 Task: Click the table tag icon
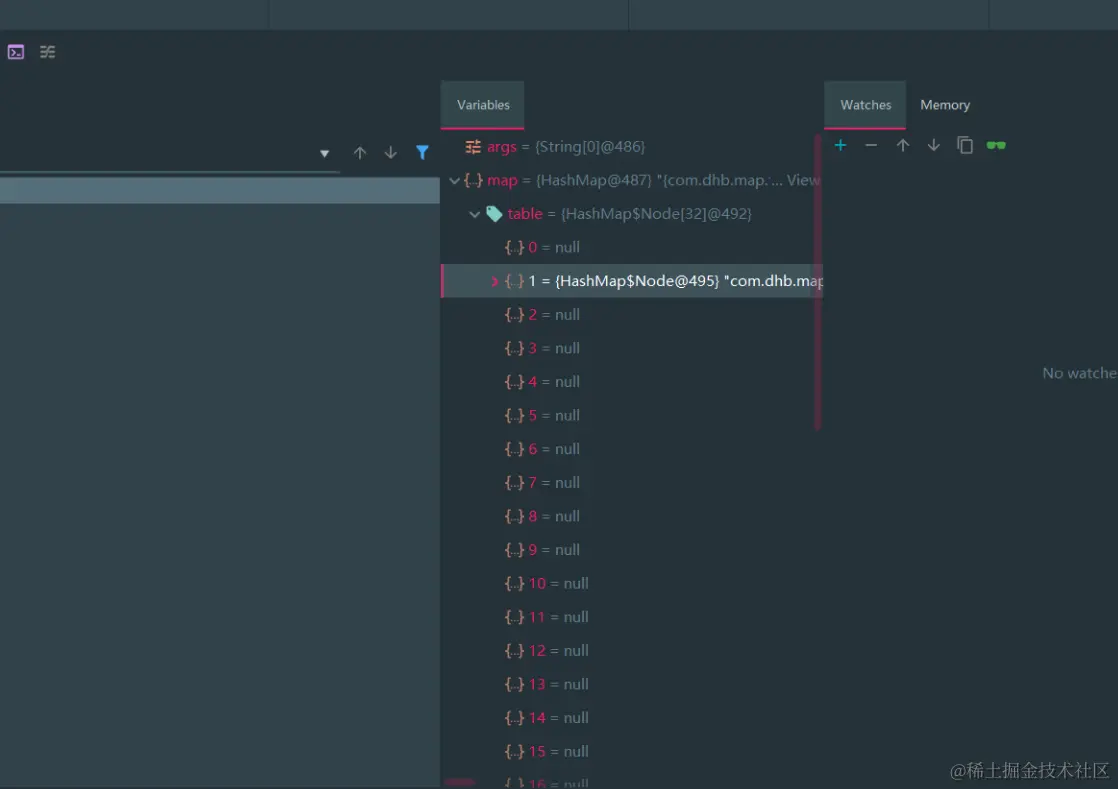coord(494,214)
